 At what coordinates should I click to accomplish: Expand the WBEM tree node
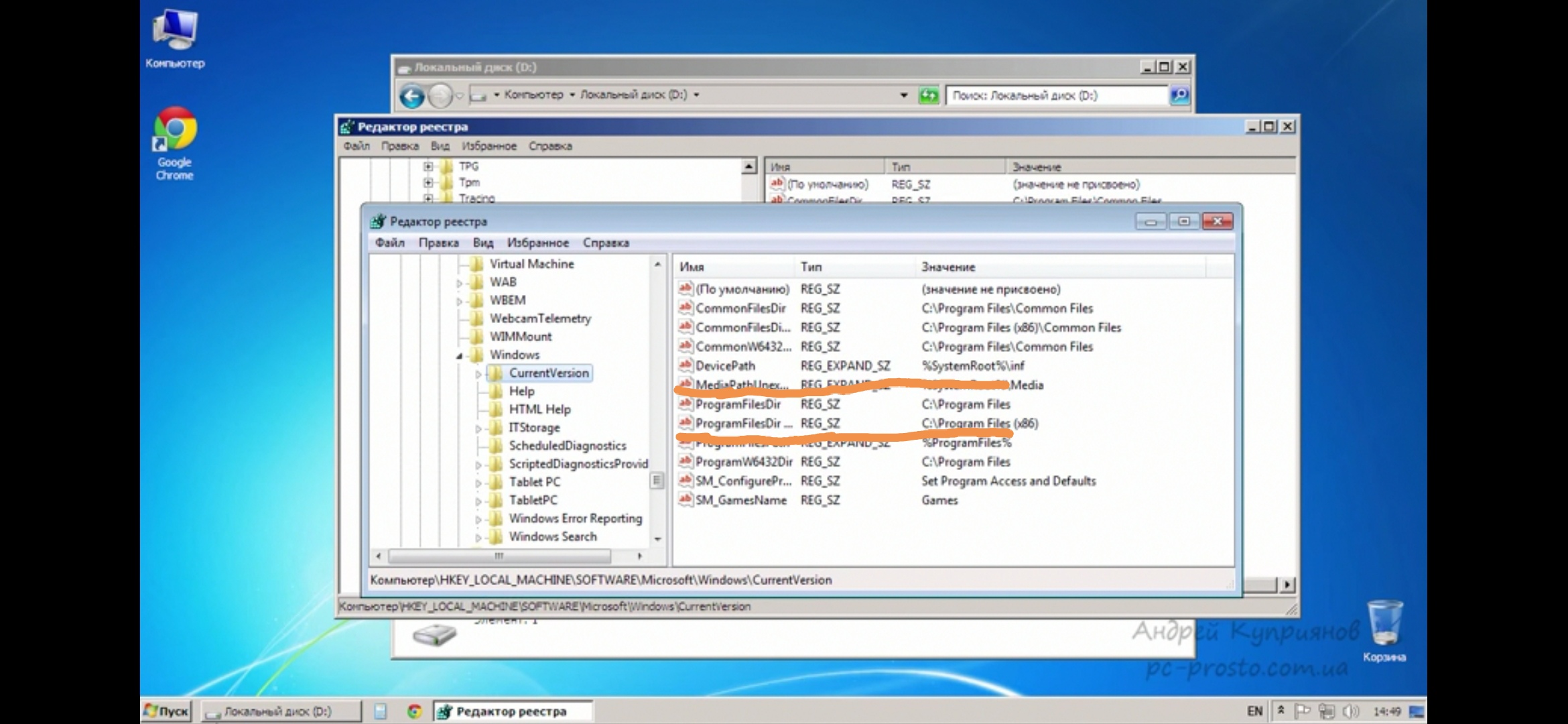[x=459, y=301]
